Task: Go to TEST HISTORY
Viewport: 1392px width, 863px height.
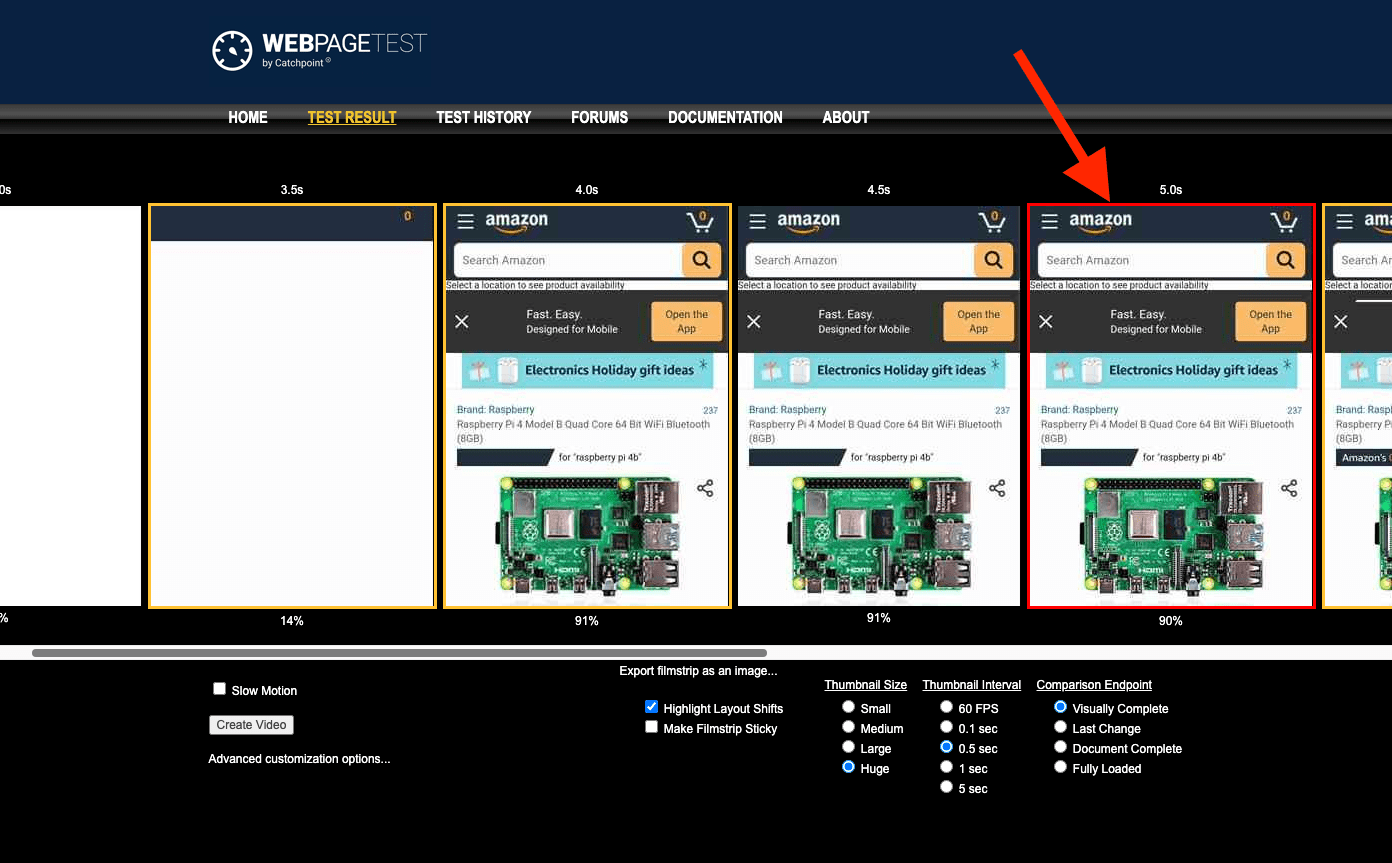Action: [x=484, y=117]
